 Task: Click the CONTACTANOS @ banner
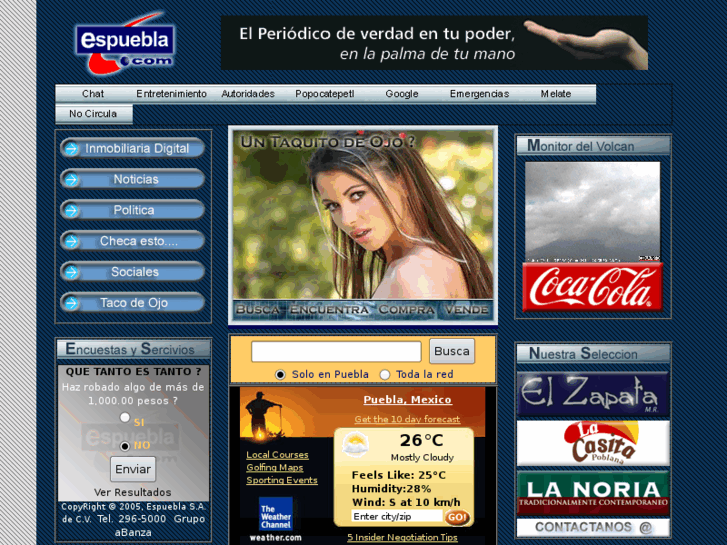(593, 527)
